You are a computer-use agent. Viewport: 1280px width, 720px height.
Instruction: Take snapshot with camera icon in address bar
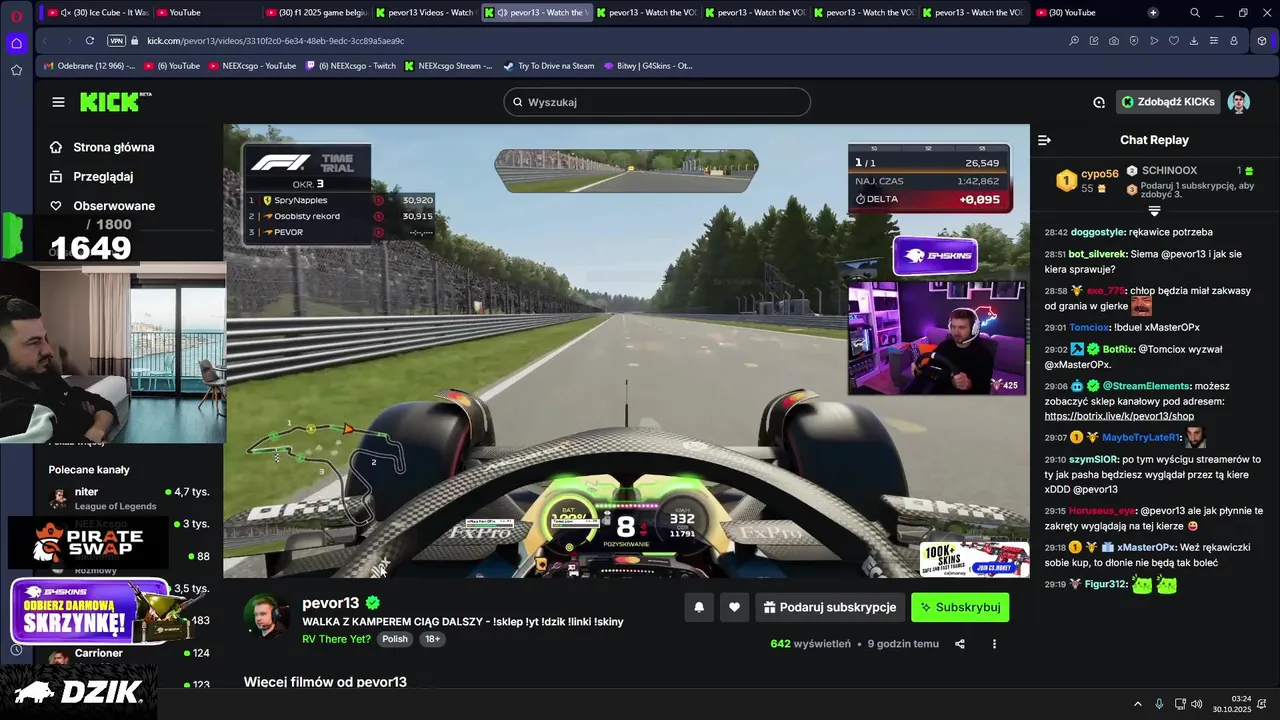1114,41
